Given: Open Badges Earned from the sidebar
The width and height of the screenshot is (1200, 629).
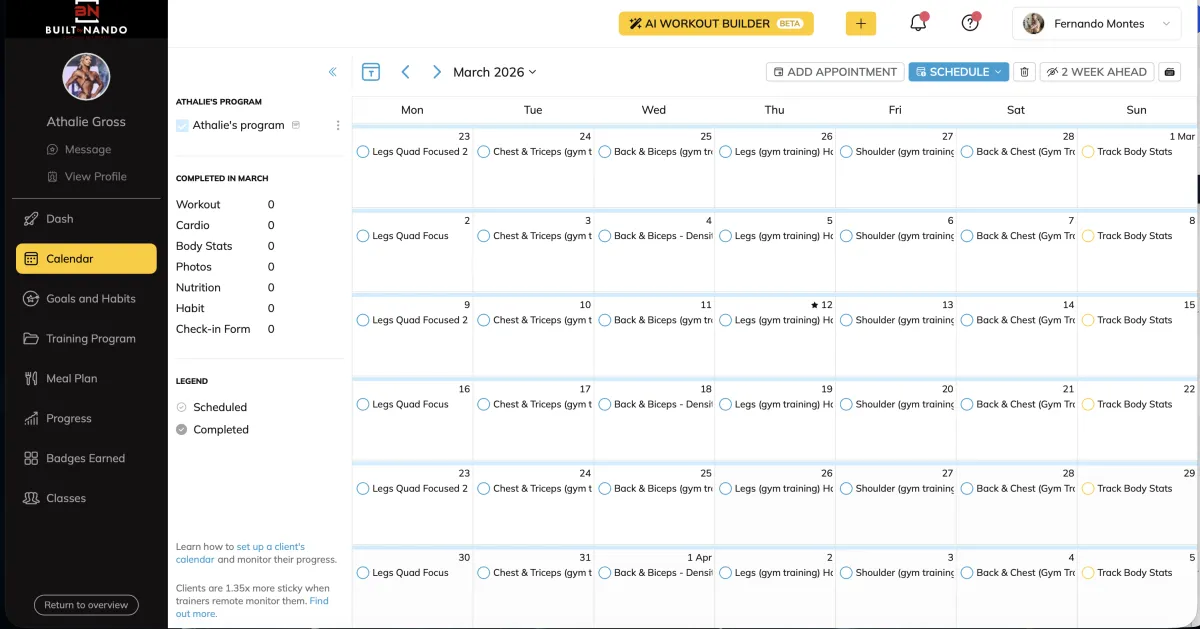Looking at the screenshot, I should pos(84,457).
